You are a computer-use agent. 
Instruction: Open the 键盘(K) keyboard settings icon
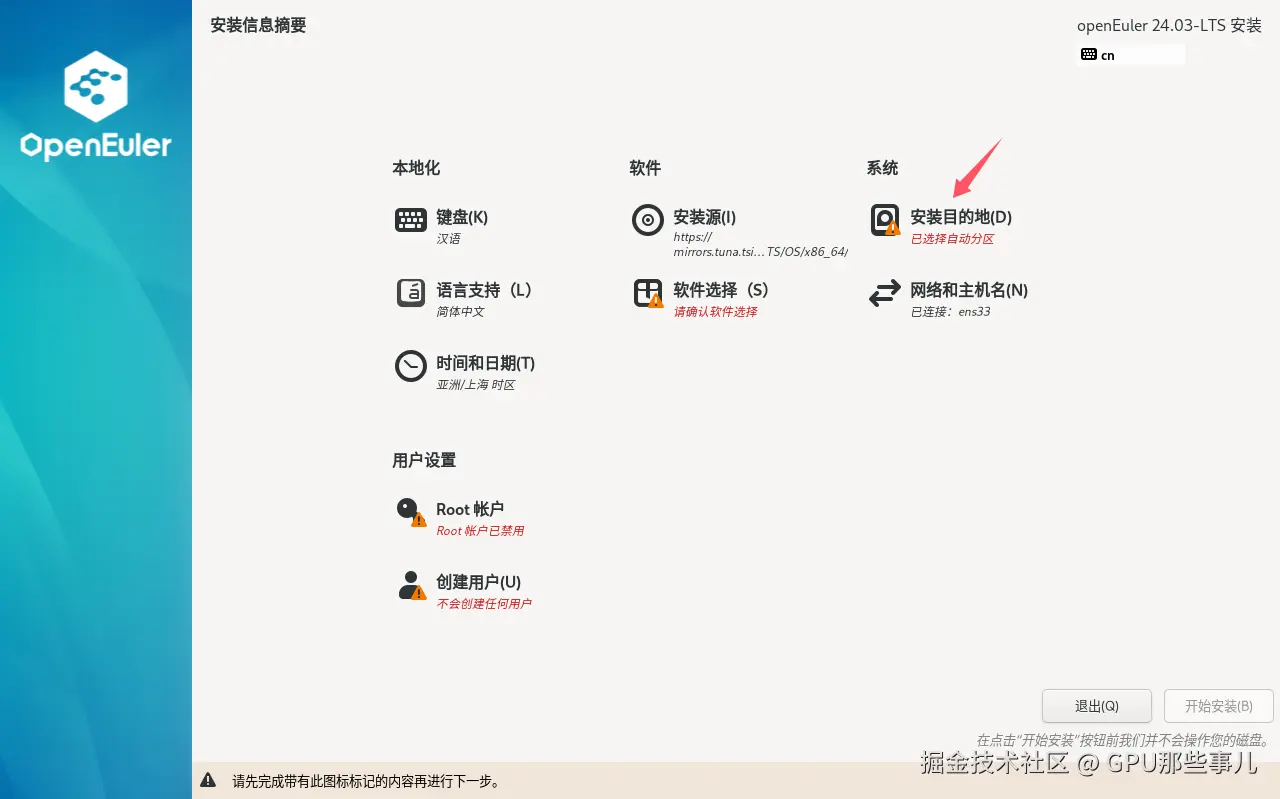pyautogui.click(x=410, y=219)
